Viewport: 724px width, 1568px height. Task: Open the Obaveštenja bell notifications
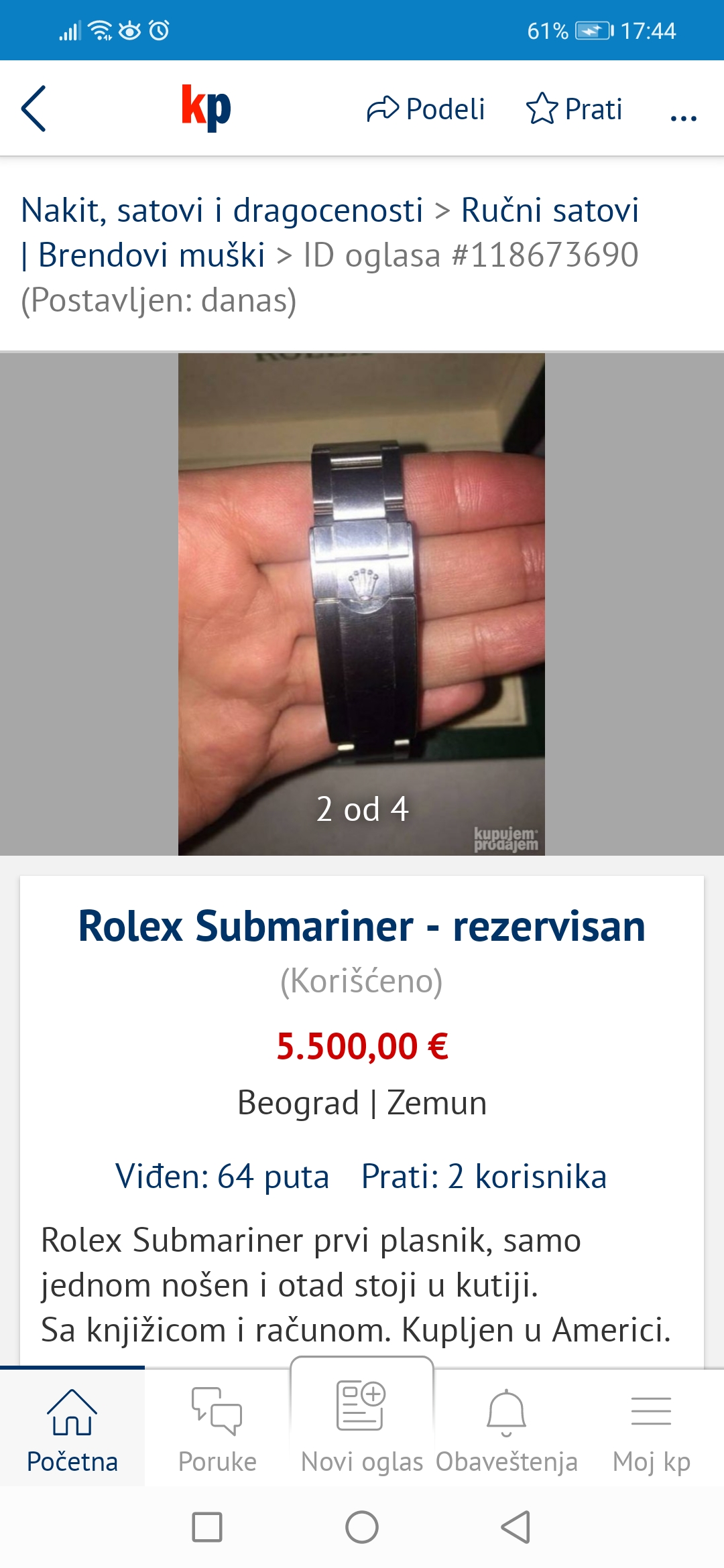pyautogui.click(x=507, y=1412)
